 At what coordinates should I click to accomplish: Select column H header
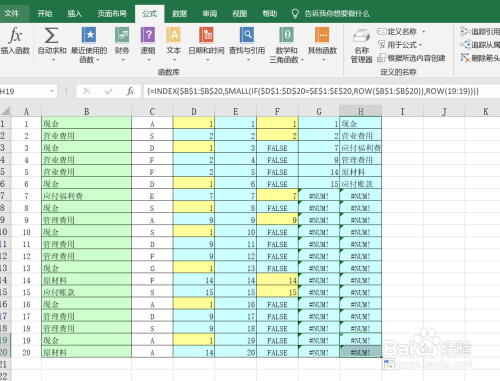pos(361,111)
